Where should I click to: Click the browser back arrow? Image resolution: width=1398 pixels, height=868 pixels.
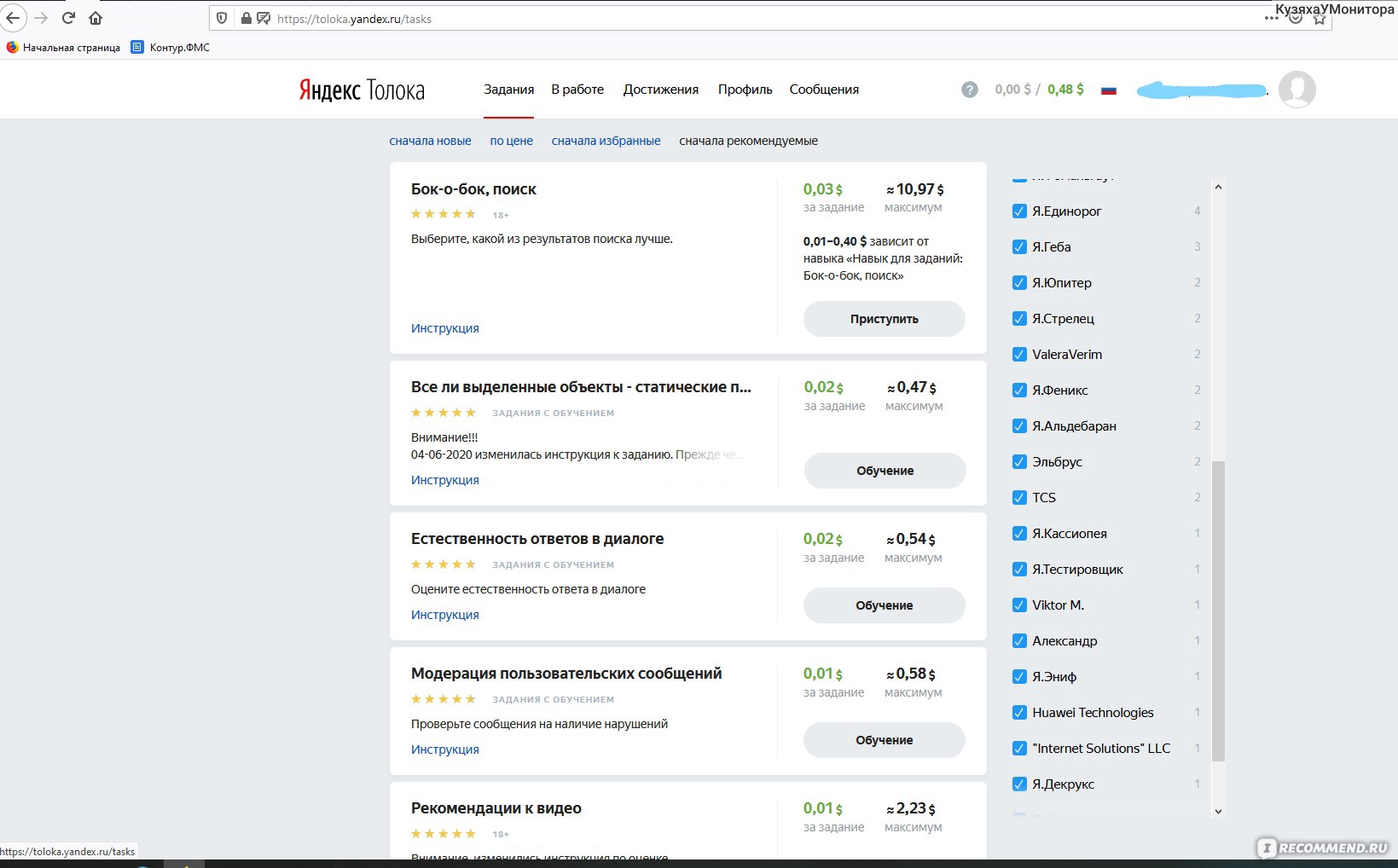point(13,18)
